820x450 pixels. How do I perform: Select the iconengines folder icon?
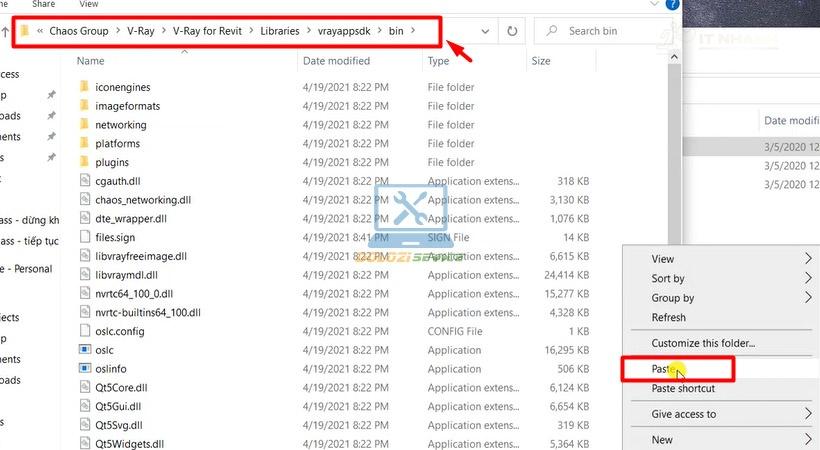click(85, 87)
